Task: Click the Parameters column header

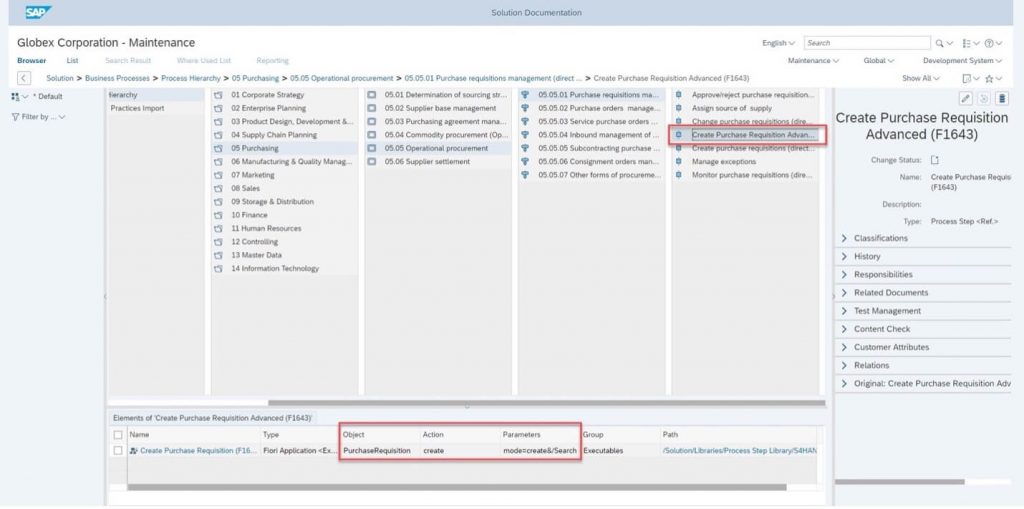Action: coord(521,435)
